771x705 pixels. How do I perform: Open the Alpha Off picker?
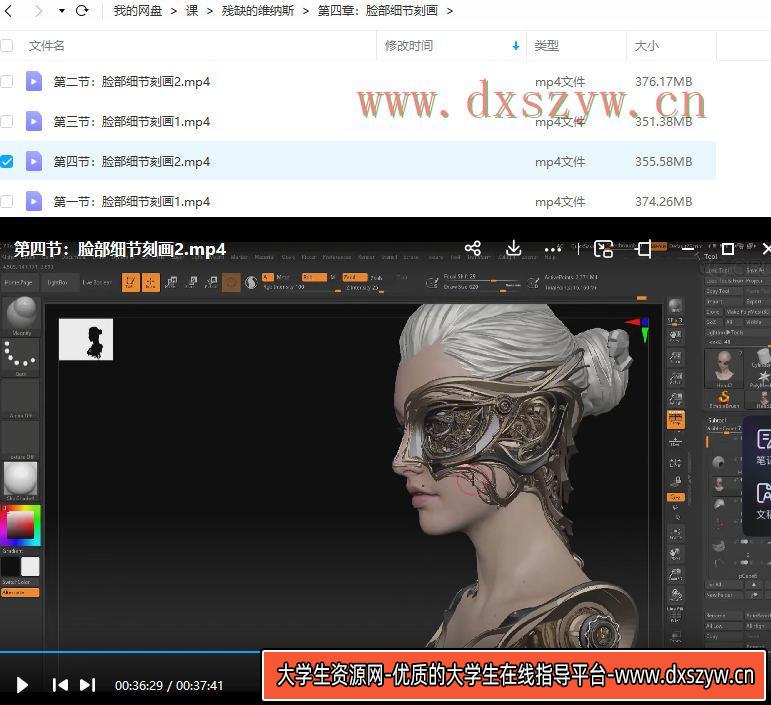[x=21, y=399]
